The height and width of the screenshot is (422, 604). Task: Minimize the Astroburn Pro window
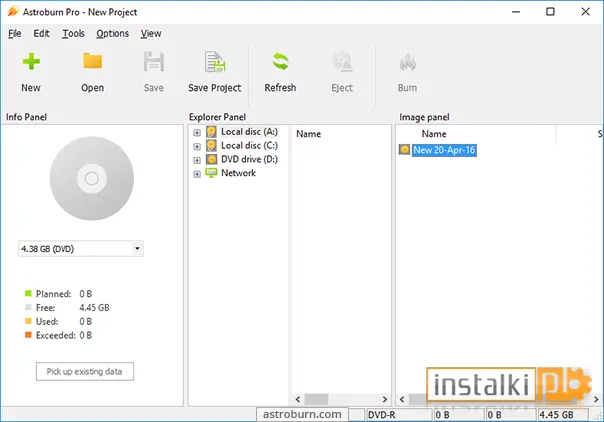[x=515, y=12]
